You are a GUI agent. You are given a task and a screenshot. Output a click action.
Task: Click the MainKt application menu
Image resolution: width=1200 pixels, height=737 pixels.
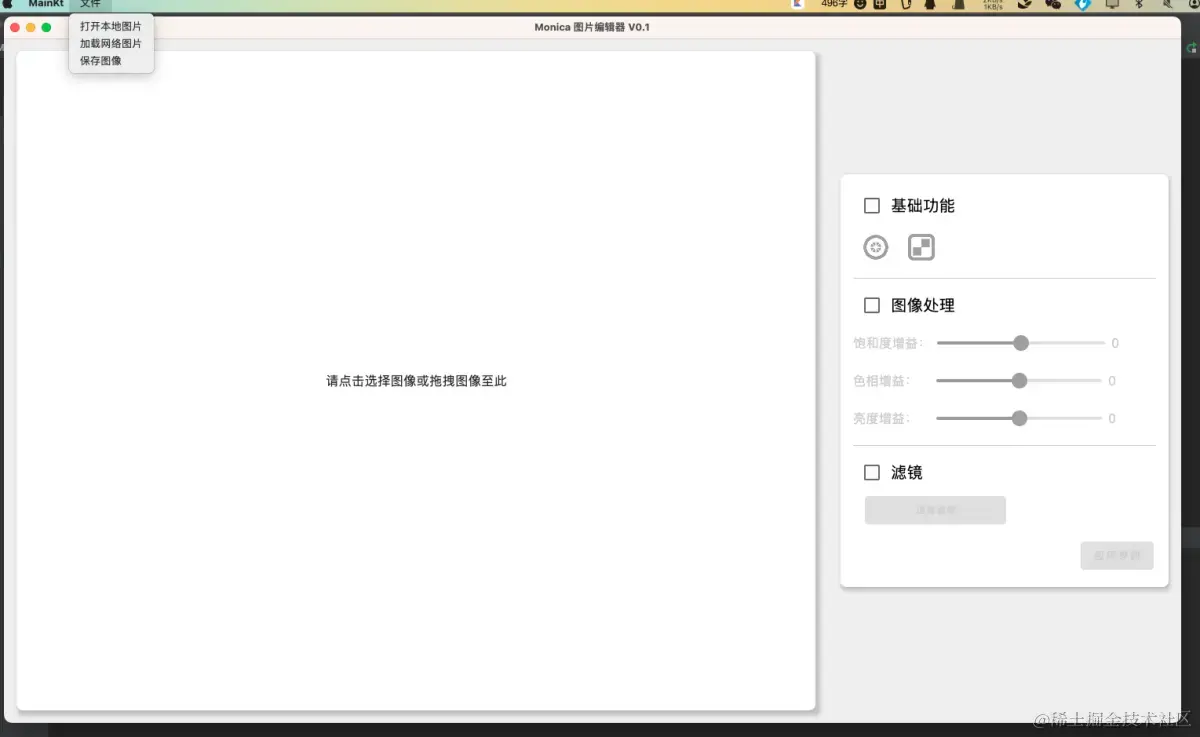[46, 4]
